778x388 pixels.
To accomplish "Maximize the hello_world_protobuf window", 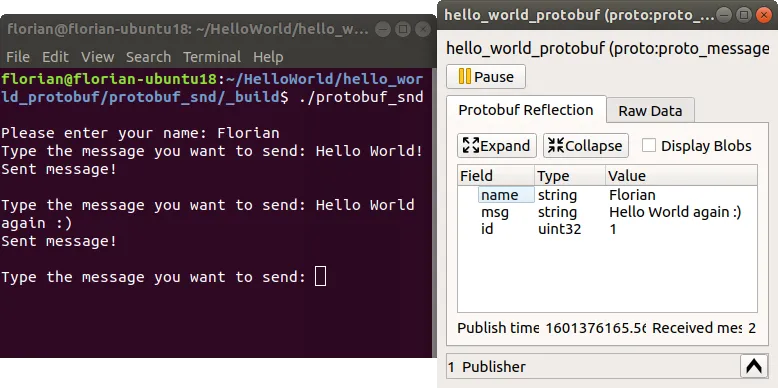I will [743, 15].
